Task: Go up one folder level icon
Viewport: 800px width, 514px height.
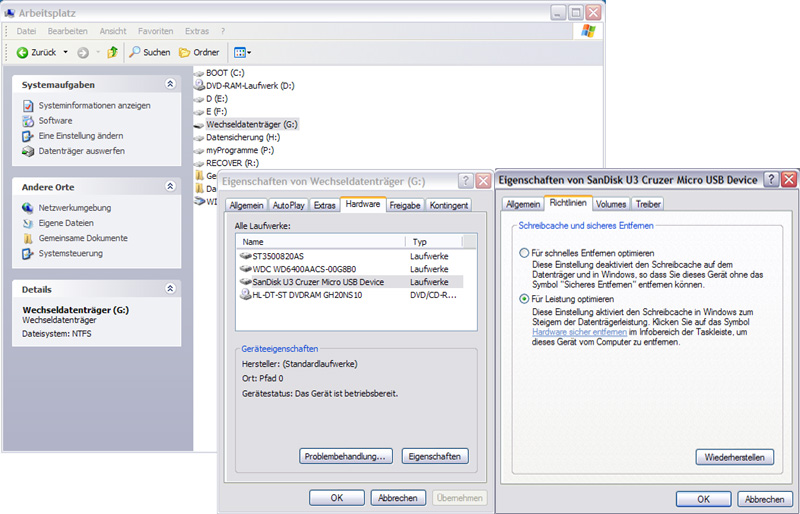Action: (112, 52)
